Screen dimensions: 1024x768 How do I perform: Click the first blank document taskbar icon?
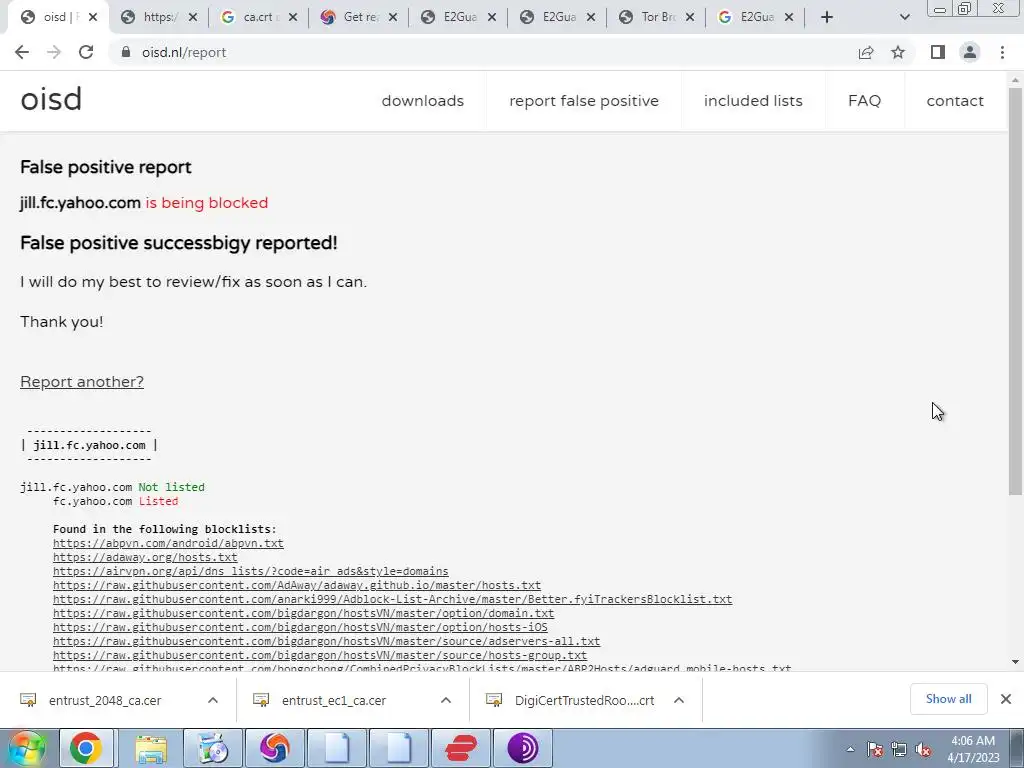338,748
